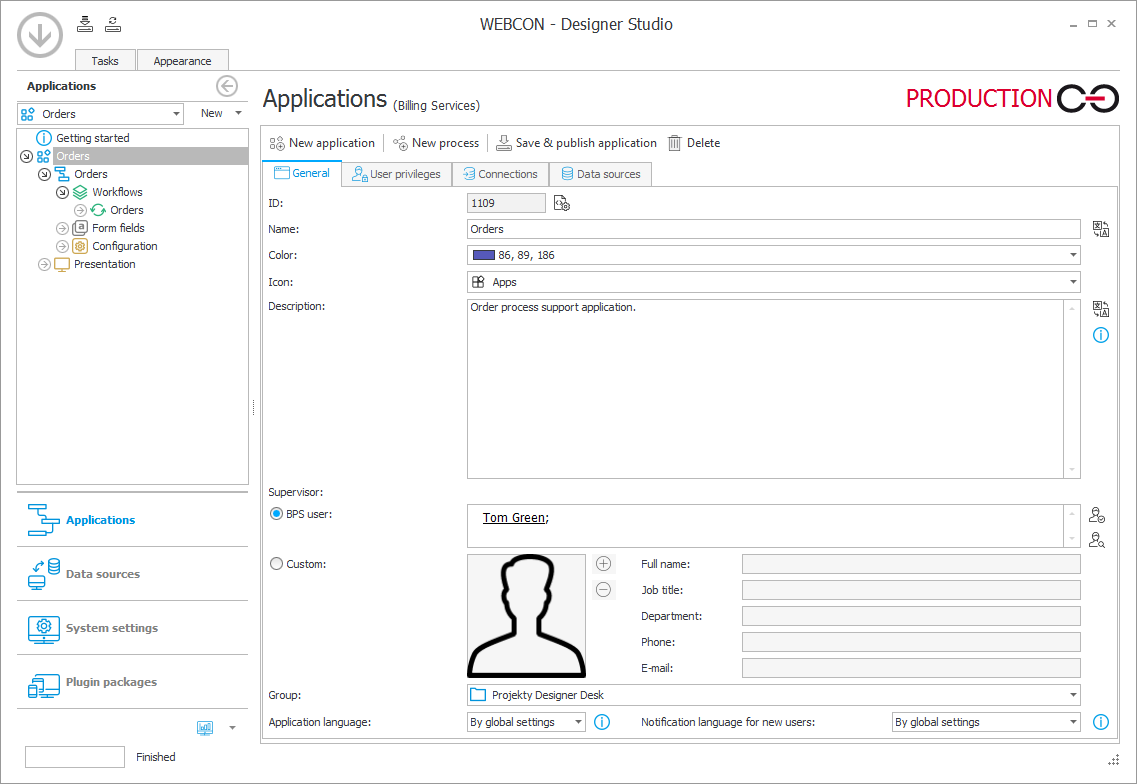Expand the Presentation tree node
1137x784 pixels.
44,264
